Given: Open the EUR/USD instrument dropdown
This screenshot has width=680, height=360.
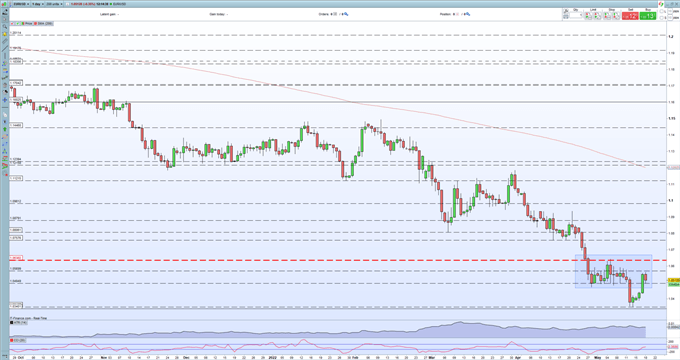Looking at the screenshot, I should coord(20,4).
